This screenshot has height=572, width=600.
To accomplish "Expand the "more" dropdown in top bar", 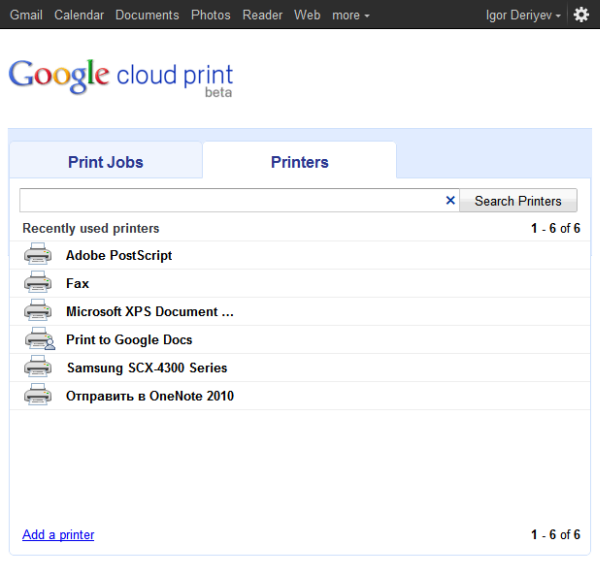I will pos(350,15).
